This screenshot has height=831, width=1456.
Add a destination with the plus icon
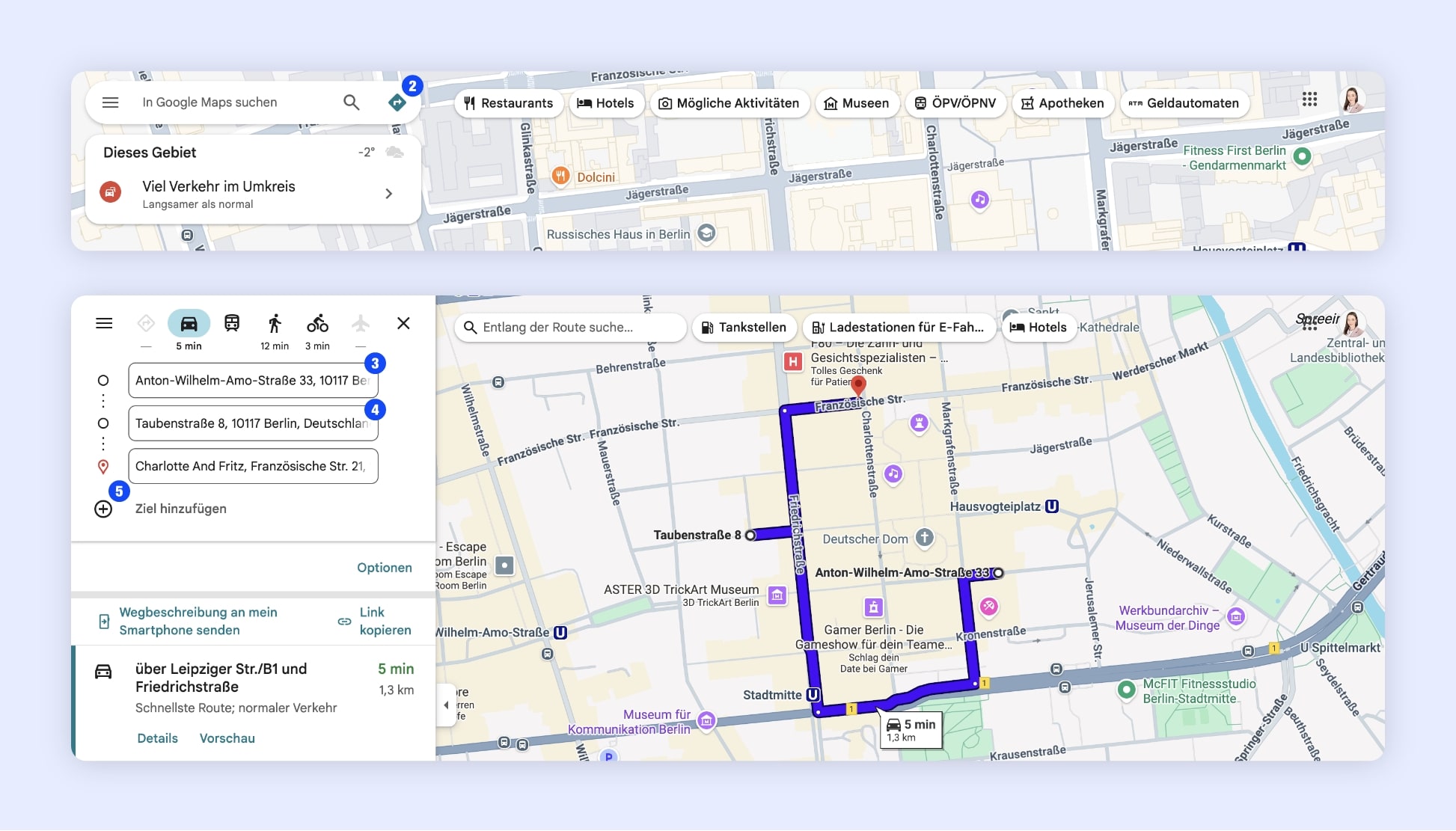click(104, 509)
